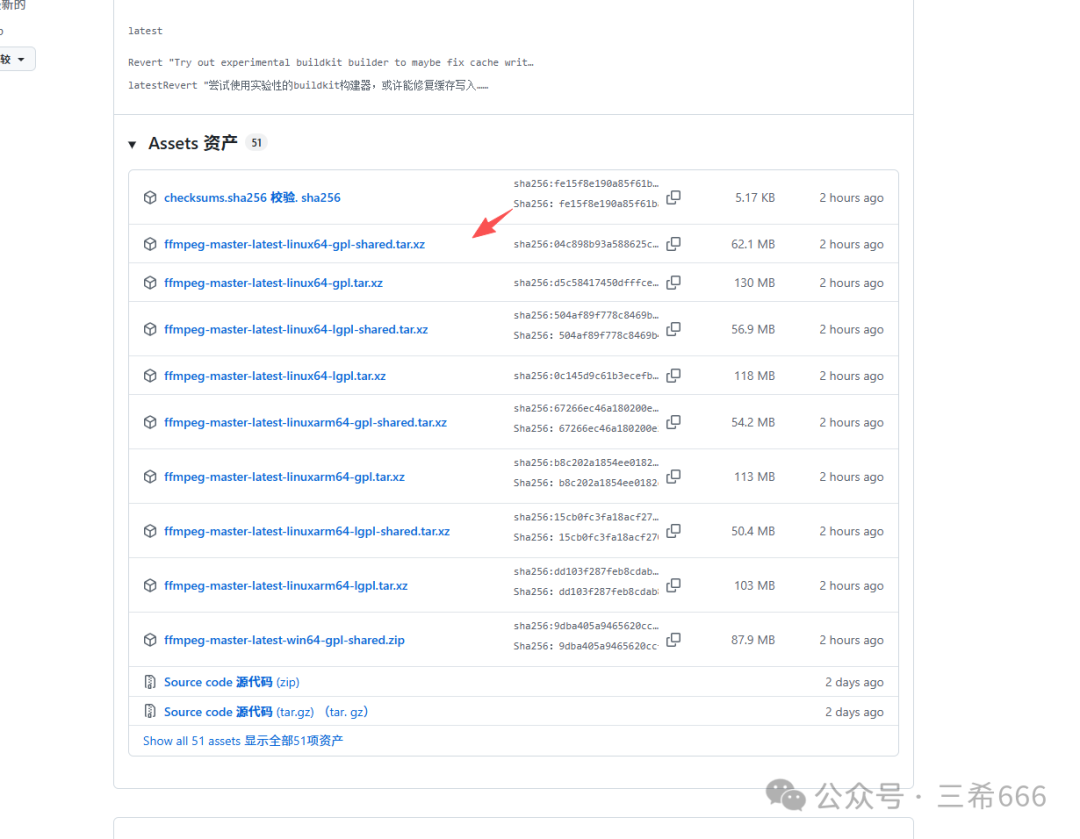Image resolution: width=1080 pixels, height=839 pixels.
Task: Click Show all 51 assets link
Action: 242,740
